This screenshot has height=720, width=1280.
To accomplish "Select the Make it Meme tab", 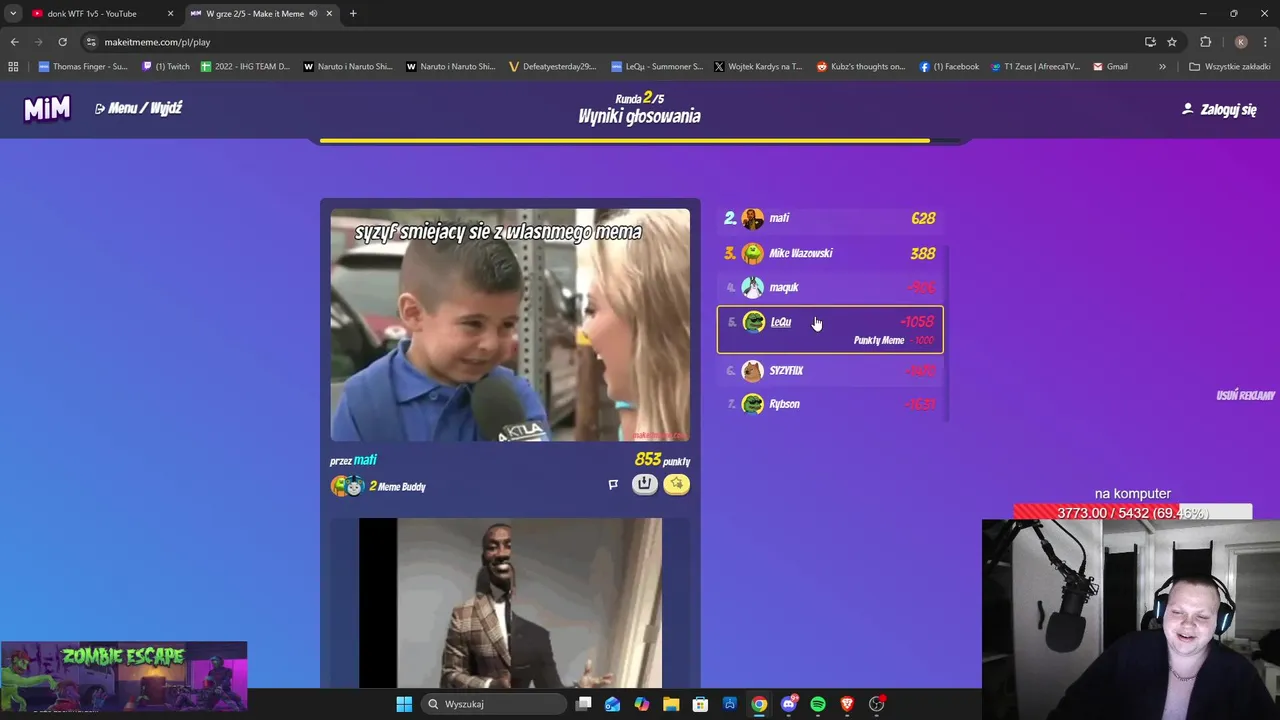I will [x=260, y=14].
